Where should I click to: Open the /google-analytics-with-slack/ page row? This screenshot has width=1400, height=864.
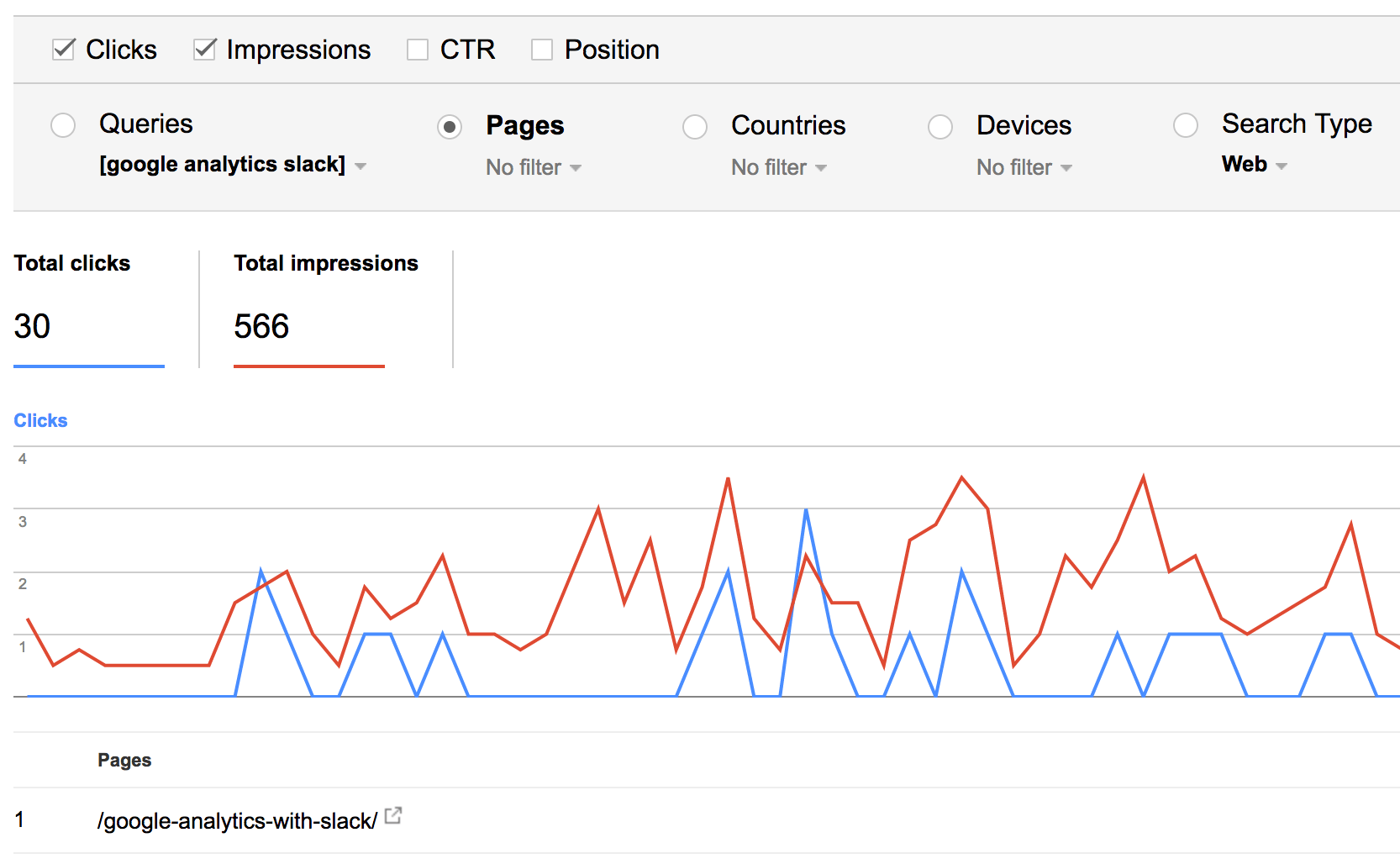237,821
